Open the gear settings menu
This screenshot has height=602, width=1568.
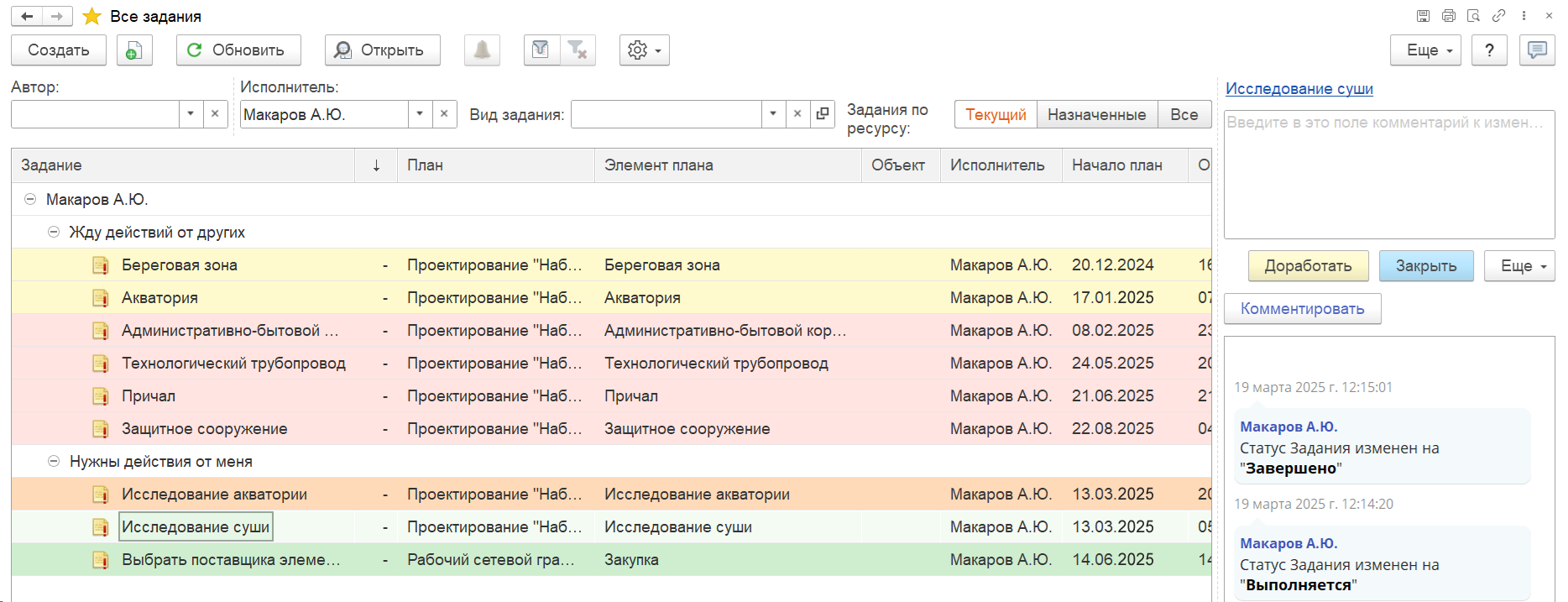coord(644,50)
